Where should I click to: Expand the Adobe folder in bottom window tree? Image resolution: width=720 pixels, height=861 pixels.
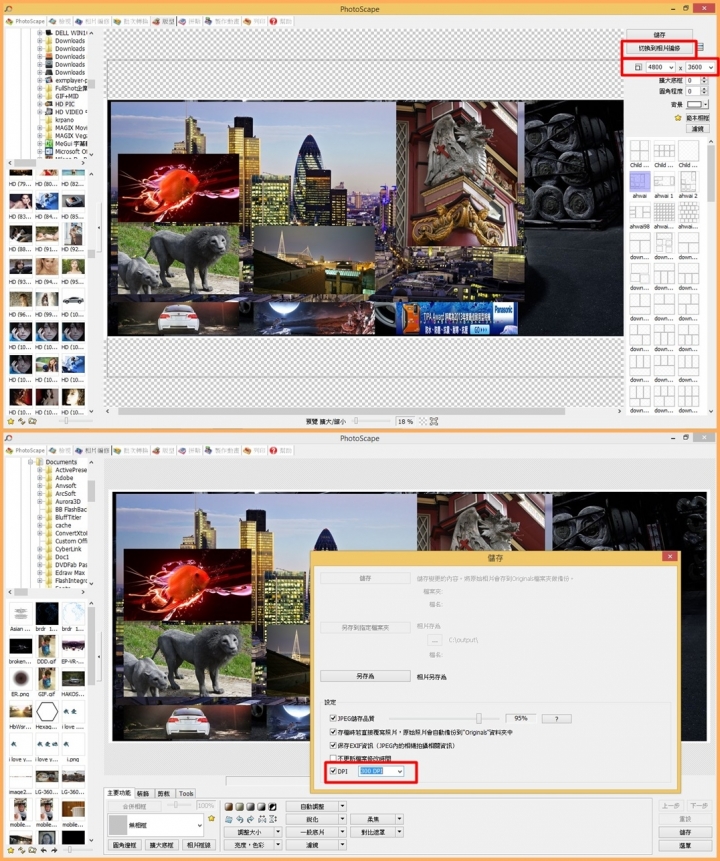tap(40, 478)
